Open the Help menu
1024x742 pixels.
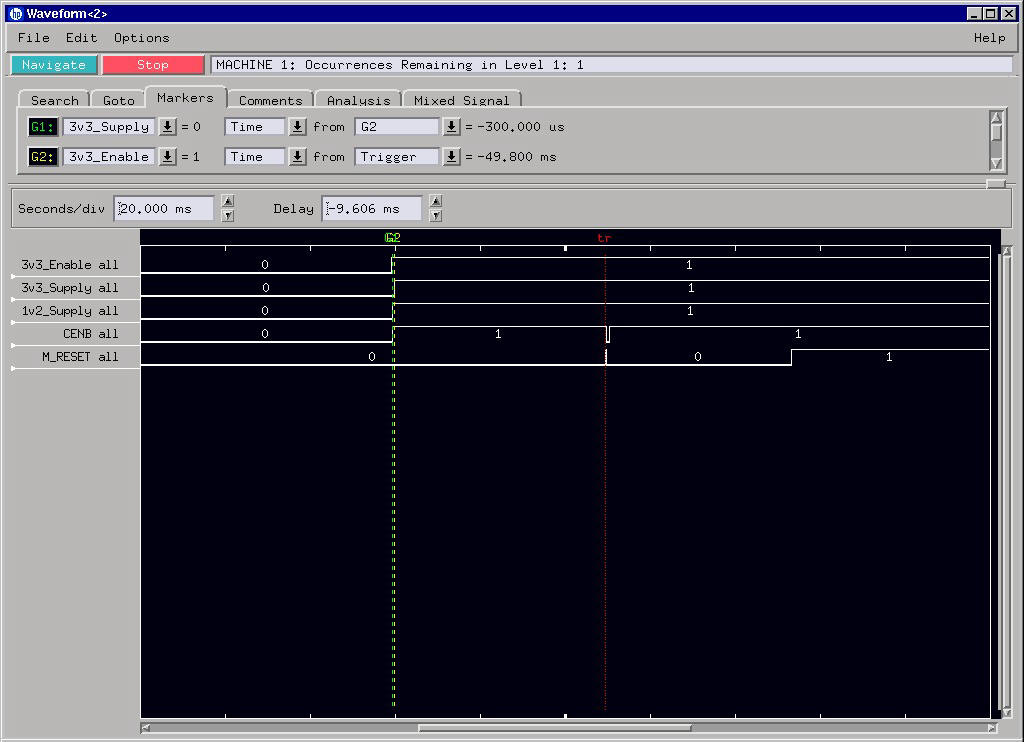click(989, 38)
